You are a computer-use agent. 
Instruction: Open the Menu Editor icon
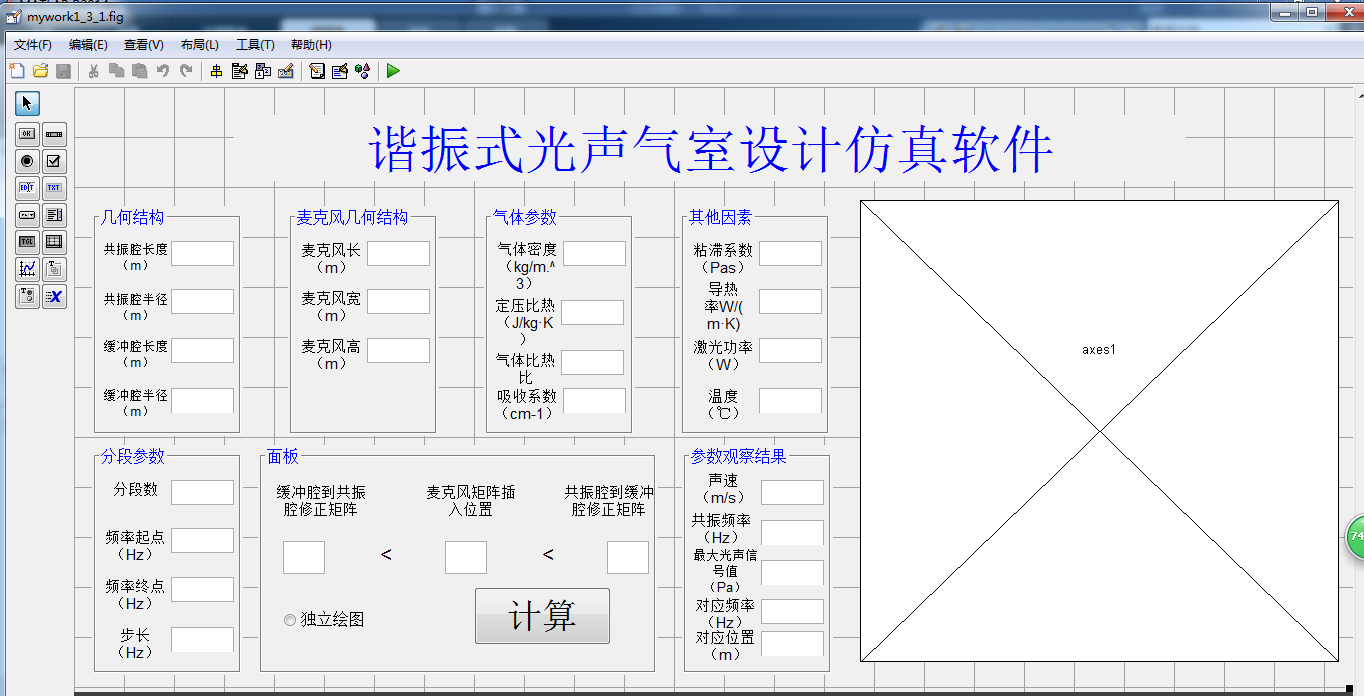coord(239,71)
